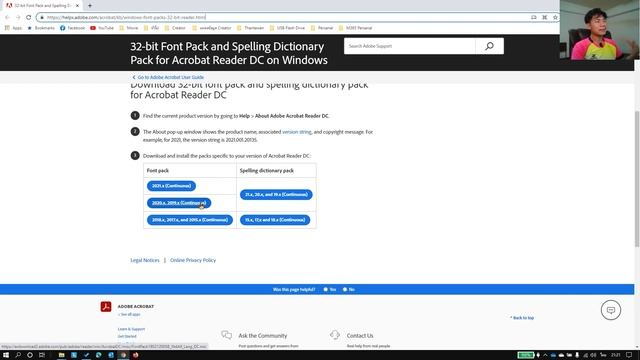Select Yes for page helpful question
Viewport: 640px width, 360px height.
pyautogui.click(x=330, y=289)
